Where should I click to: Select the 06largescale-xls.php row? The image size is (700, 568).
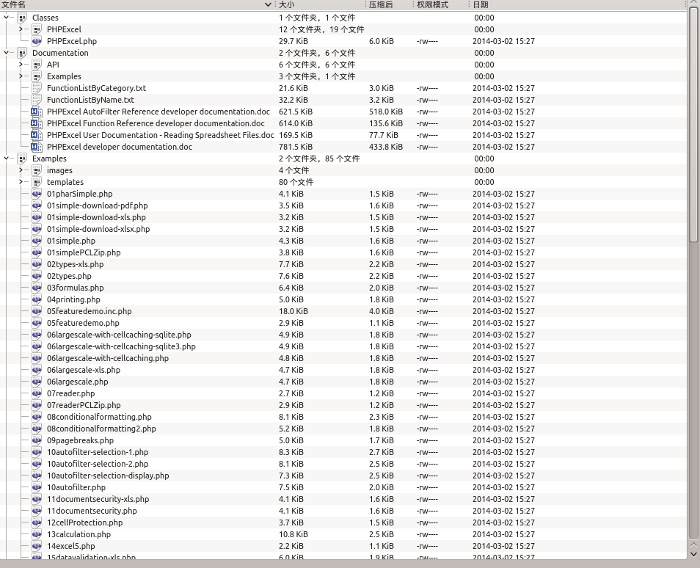[343, 370]
